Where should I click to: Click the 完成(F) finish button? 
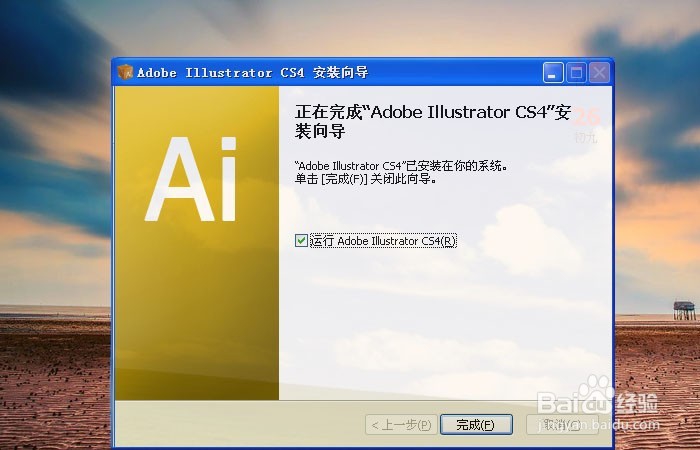pyautogui.click(x=476, y=425)
